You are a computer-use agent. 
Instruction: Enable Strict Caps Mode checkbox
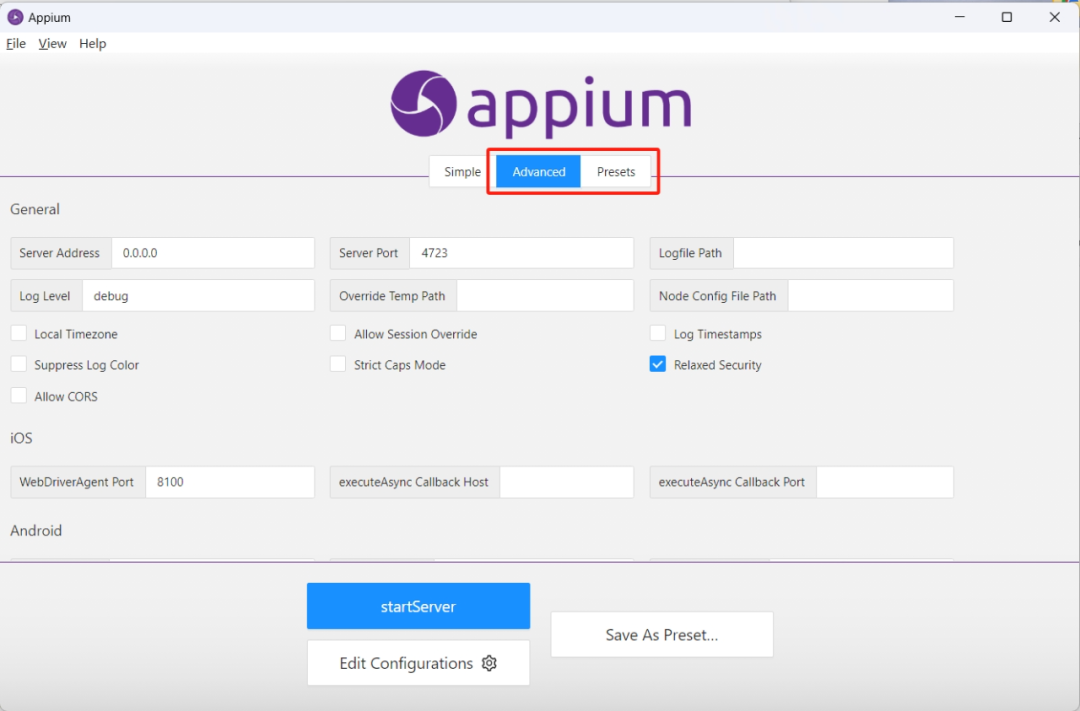coord(338,364)
